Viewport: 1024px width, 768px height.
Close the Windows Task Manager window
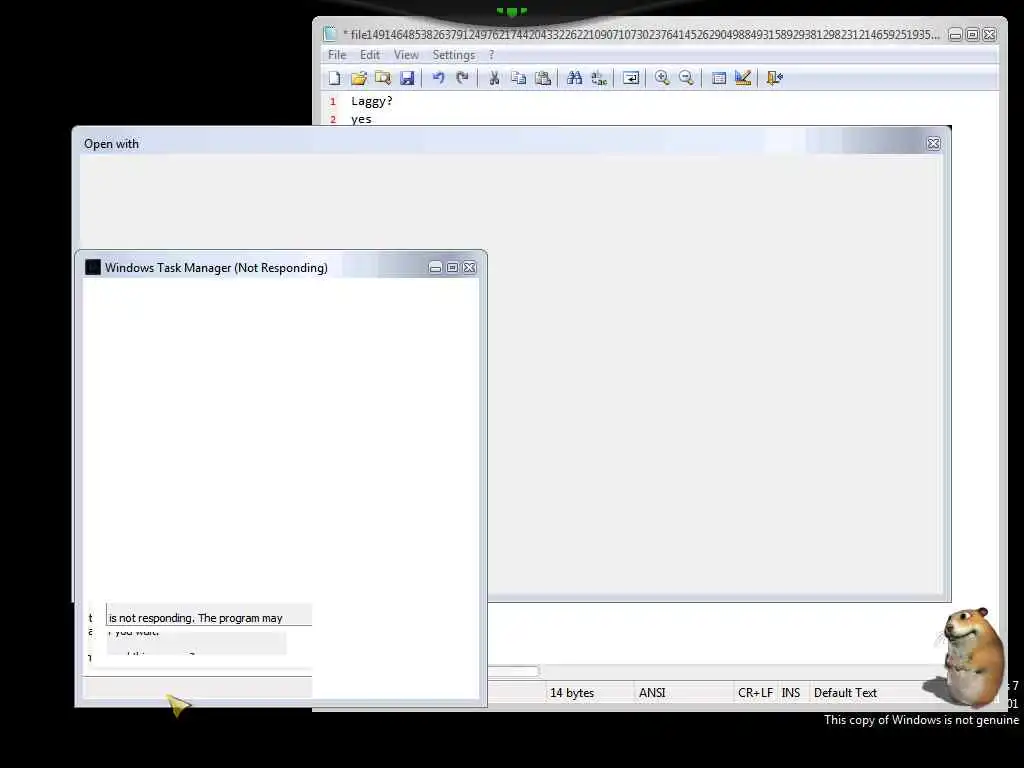(470, 267)
